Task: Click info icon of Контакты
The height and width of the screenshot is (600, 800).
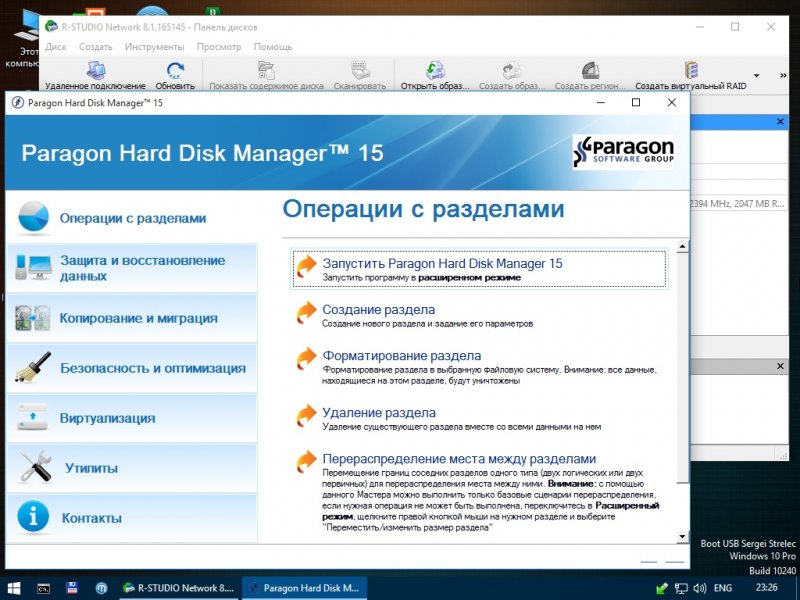Action: pyautogui.click(x=33, y=516)
